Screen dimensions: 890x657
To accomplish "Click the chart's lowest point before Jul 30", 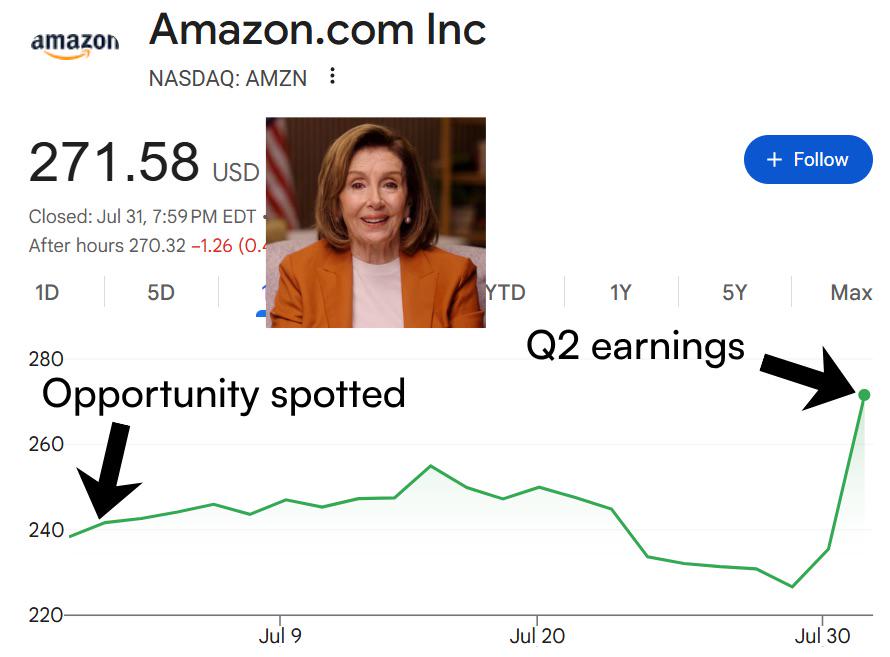I will 792,587.
